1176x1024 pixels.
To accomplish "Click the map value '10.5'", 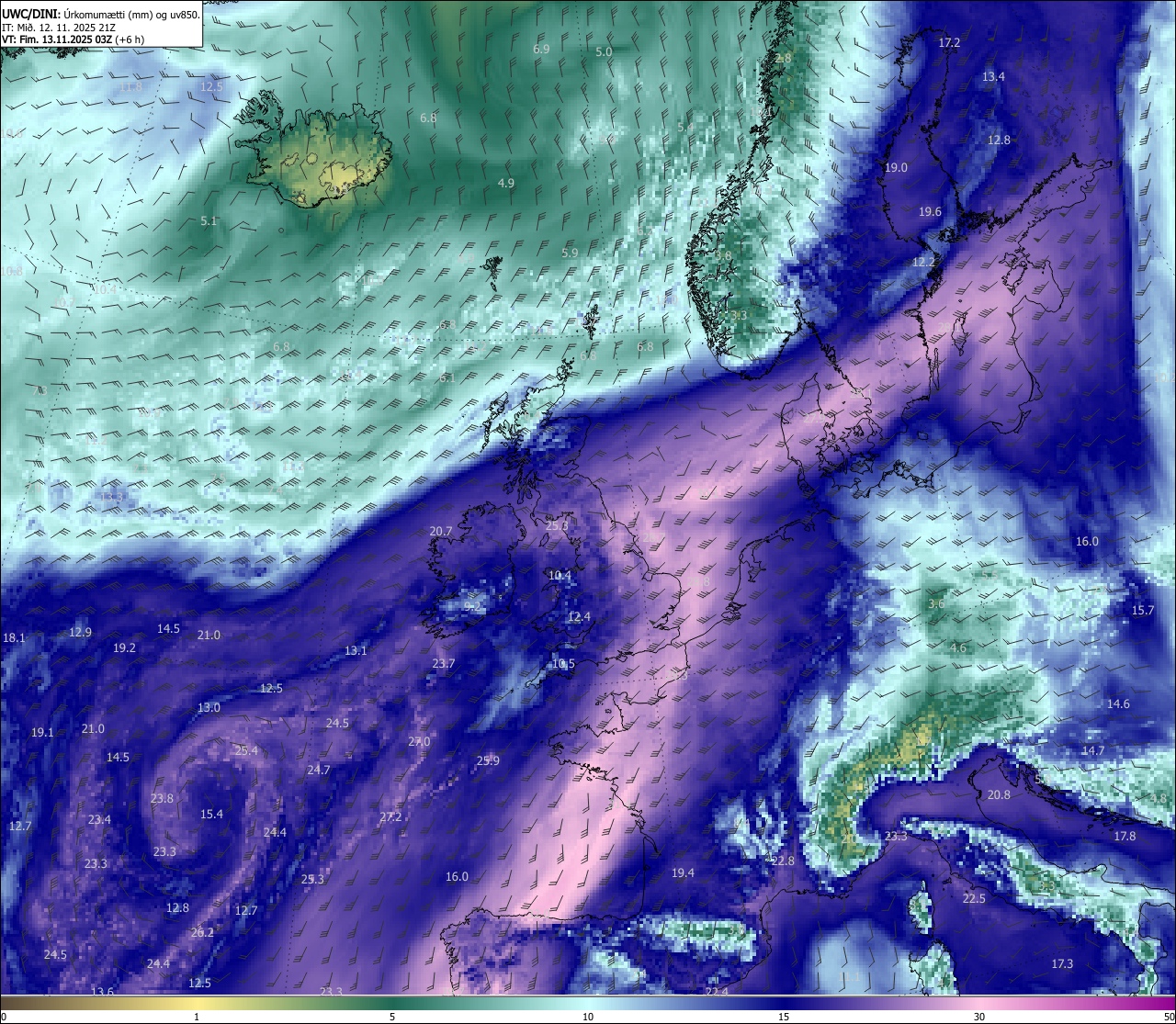I will 563,664.
